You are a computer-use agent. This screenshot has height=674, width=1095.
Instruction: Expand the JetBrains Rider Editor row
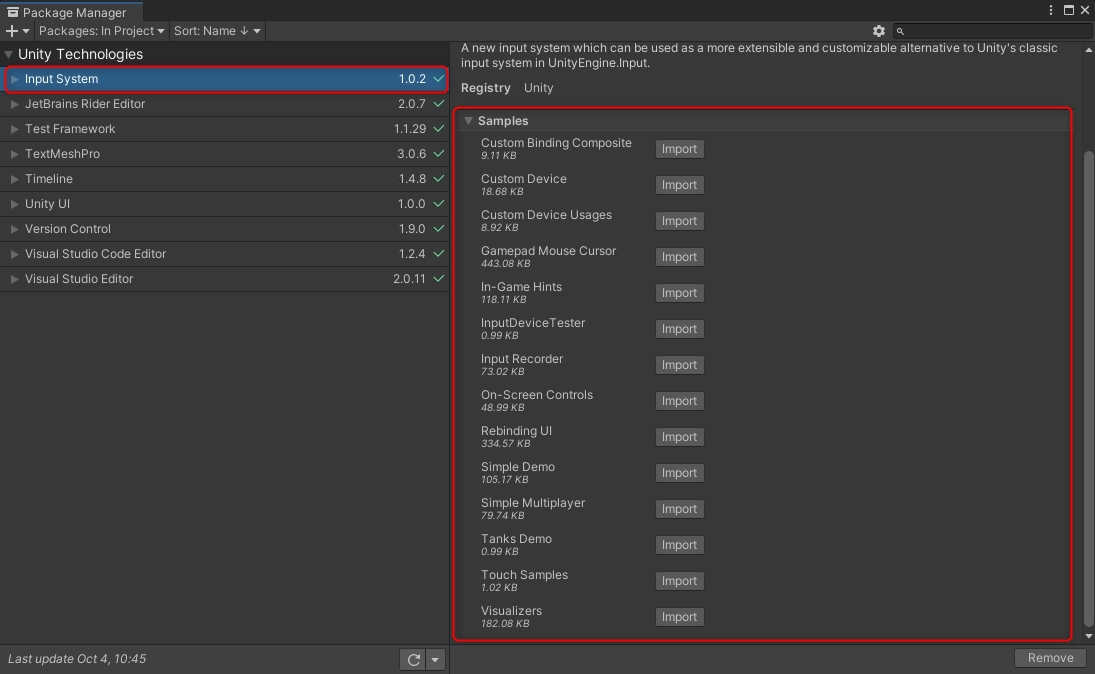pyautogui.click(x=14, y=104)
